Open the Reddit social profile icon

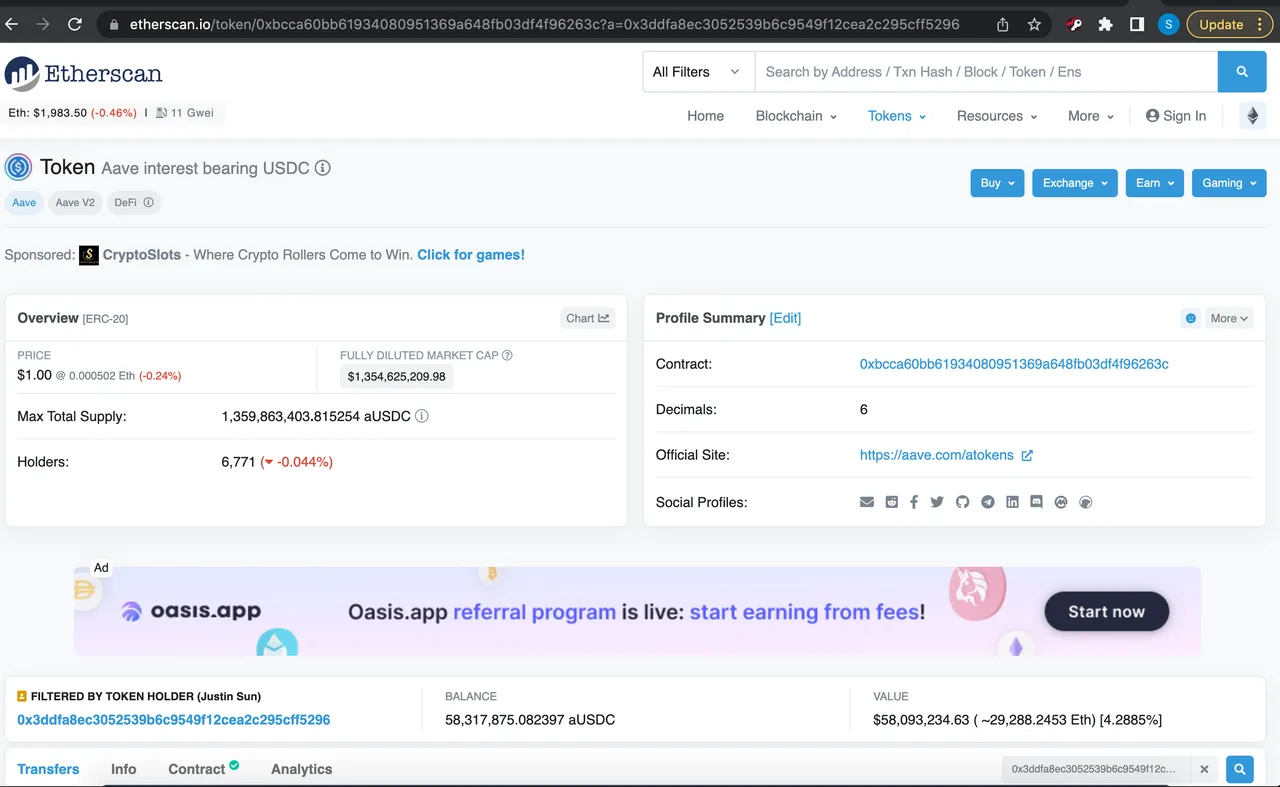tap(891, 502)
